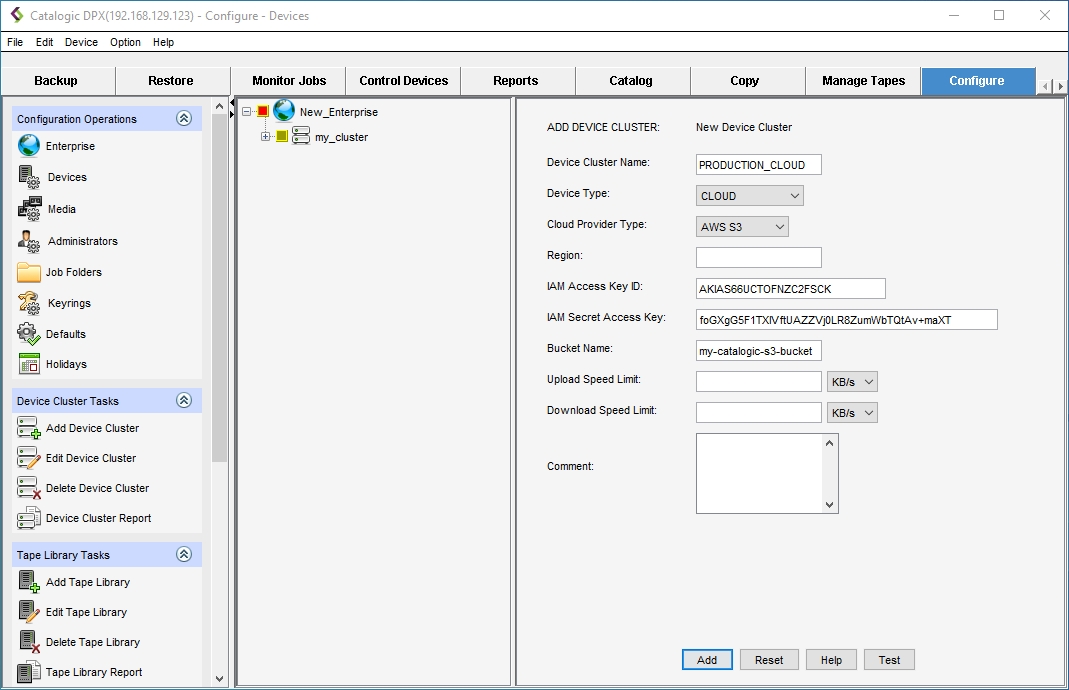The image size is (1069, 690).
Task: Click into the Region input field
Action: [758, 258]
